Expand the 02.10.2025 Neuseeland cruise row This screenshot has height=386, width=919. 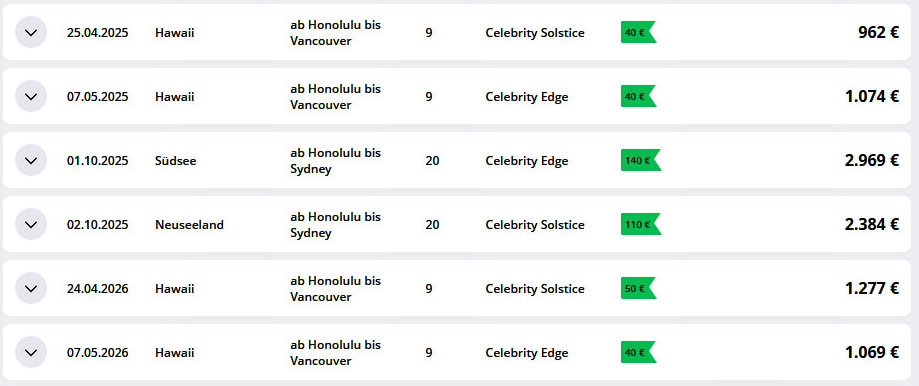click(31, 224)
